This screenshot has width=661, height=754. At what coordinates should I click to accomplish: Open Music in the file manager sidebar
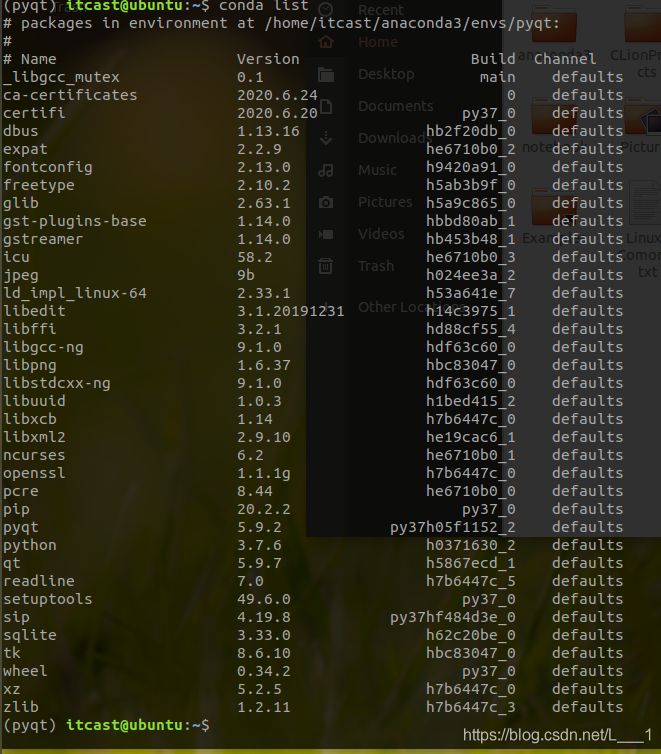tap(377, 170)
